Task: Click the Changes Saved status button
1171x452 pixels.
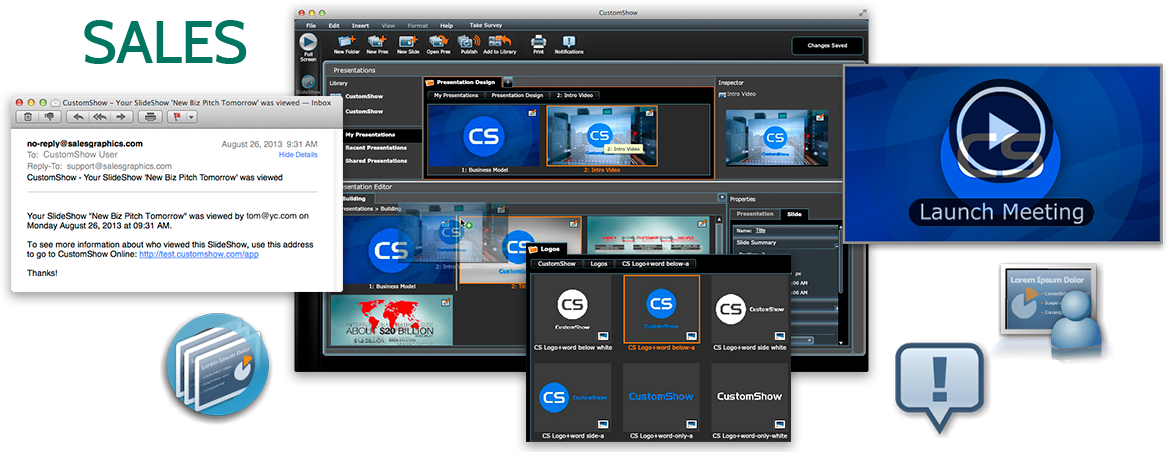Action: [827, 46]
